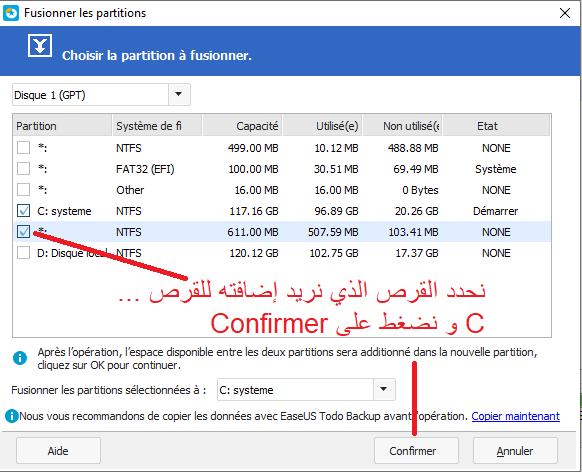This screenshot has height=472, width=582.
Task: Click the merge partition header icon
Action: (x=40, y=46)
